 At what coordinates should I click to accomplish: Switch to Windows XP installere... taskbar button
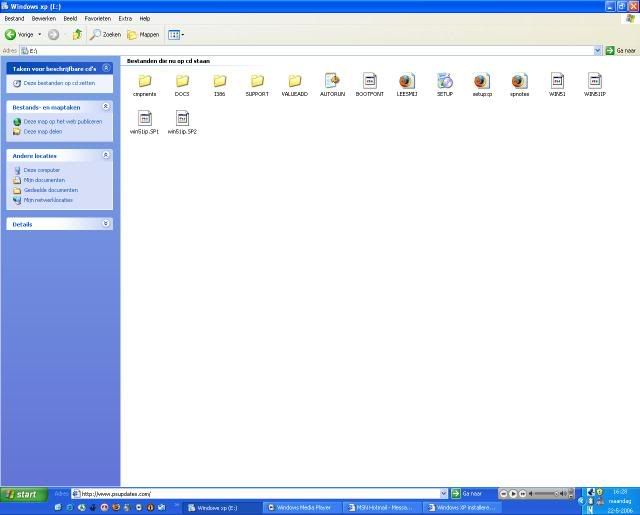(x=463, y=508)
